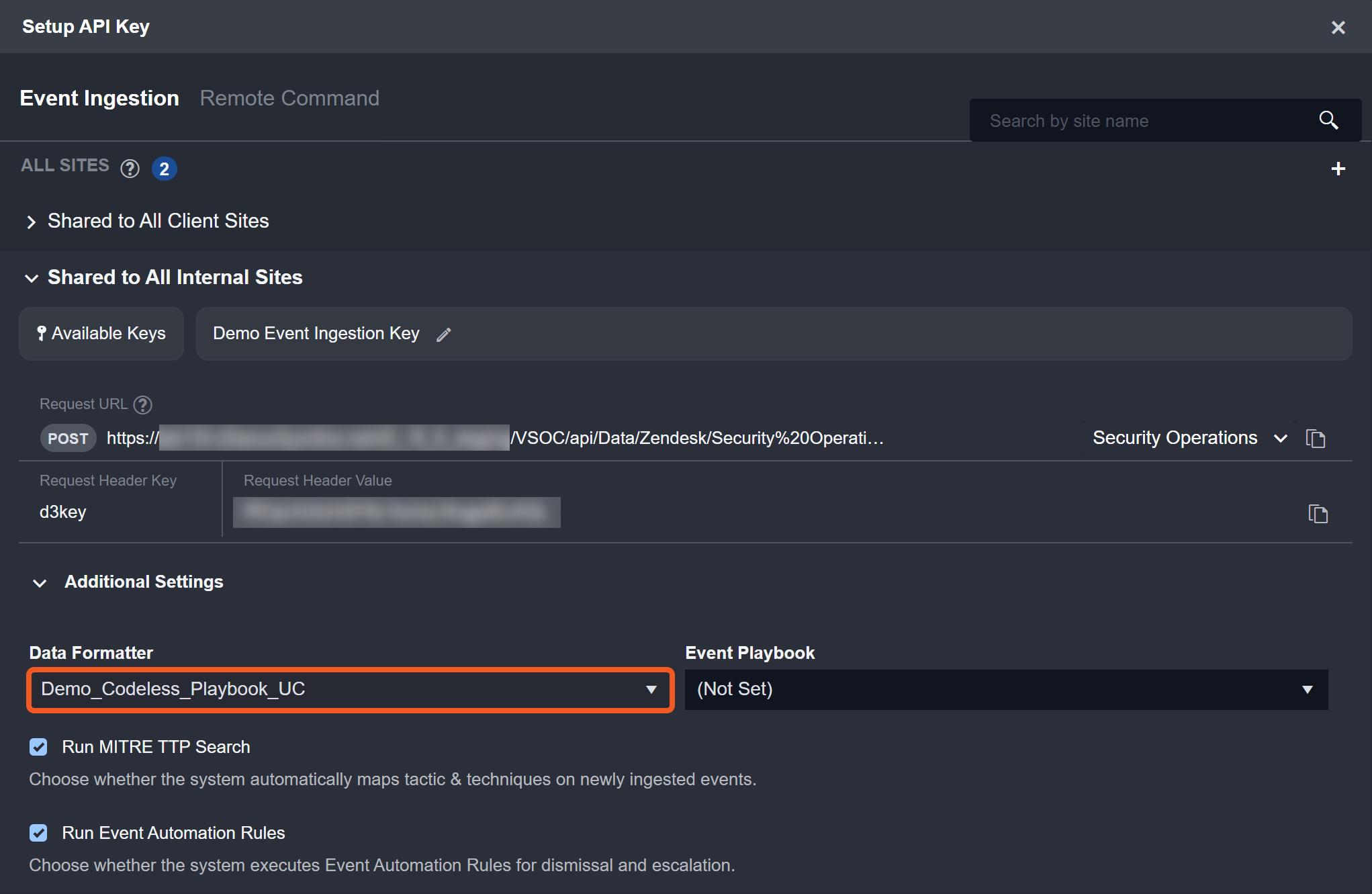This screenshot has height=894, width=1372.
Task: Click the plus icon to add a site
Action: (1338, 169)
